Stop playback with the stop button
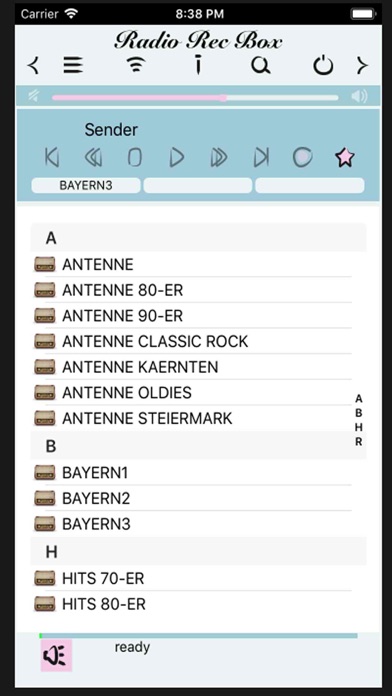Screen dimensions: 392x696 [x=135, y=157]
